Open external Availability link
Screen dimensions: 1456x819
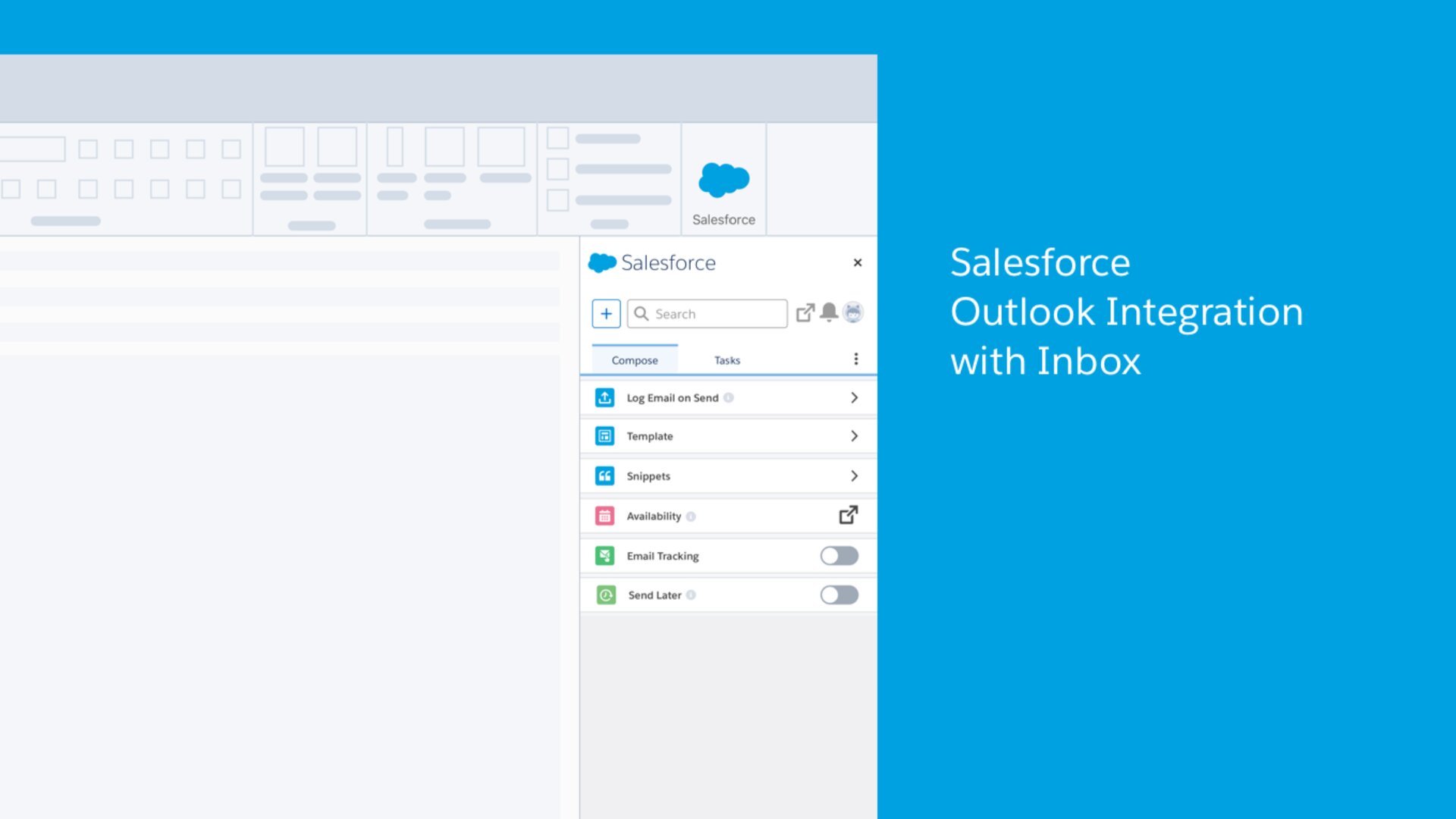[x=847, y=515]
